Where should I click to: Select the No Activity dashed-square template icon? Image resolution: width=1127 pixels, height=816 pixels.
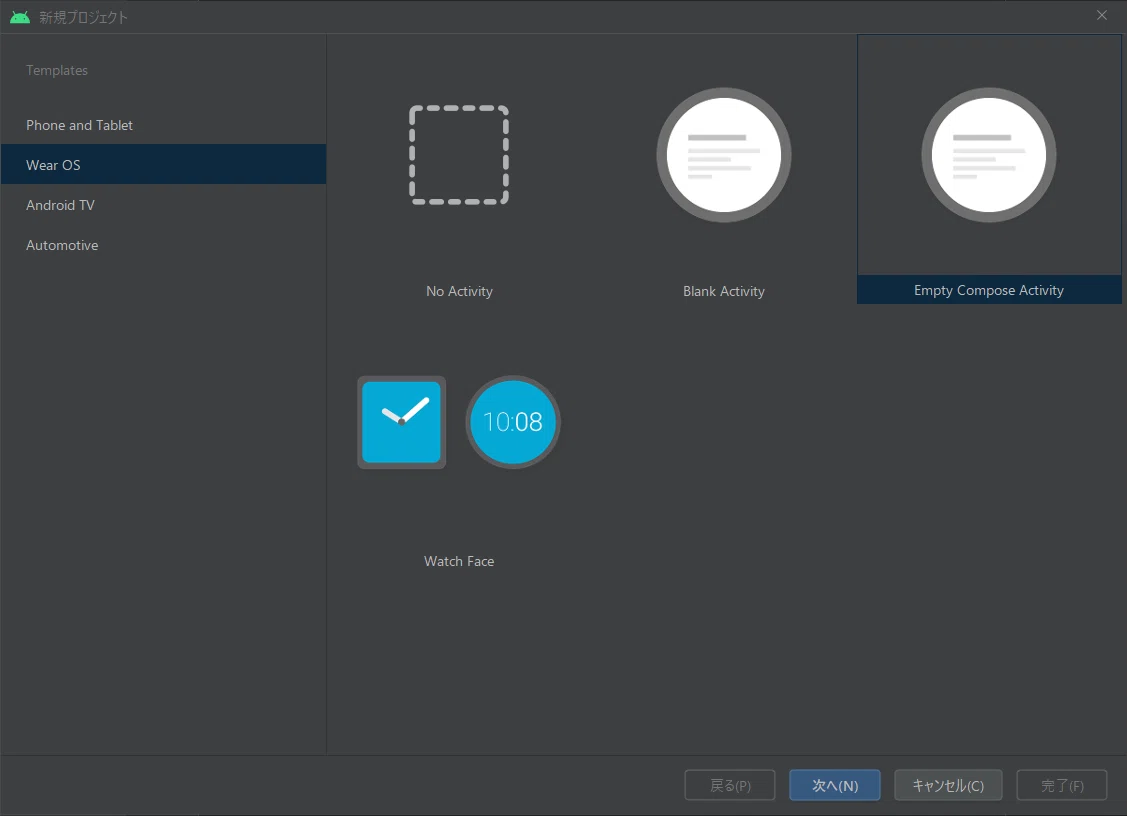point(459,155)
